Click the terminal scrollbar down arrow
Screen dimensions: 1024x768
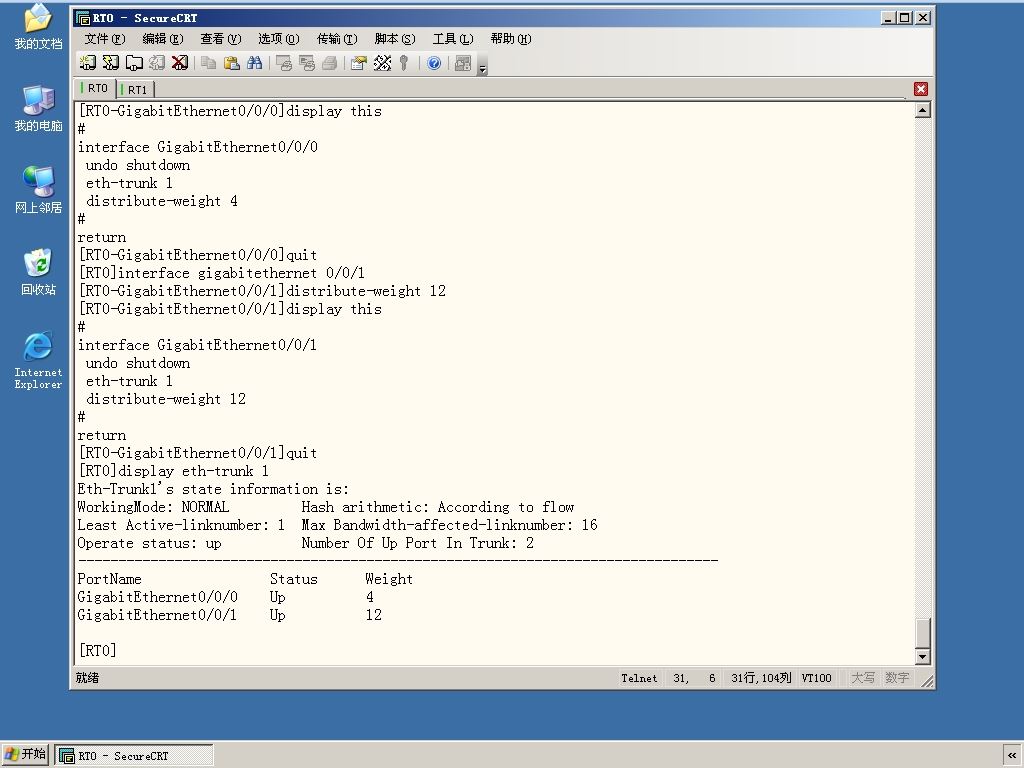922,656
